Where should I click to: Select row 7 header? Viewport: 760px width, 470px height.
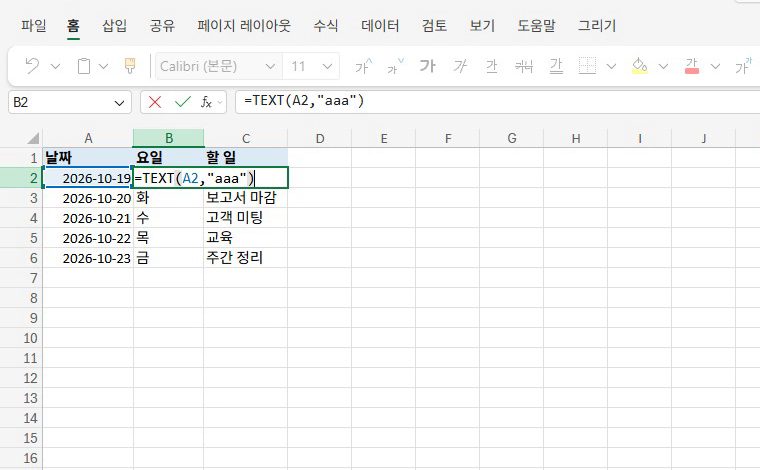pos(21,278)
